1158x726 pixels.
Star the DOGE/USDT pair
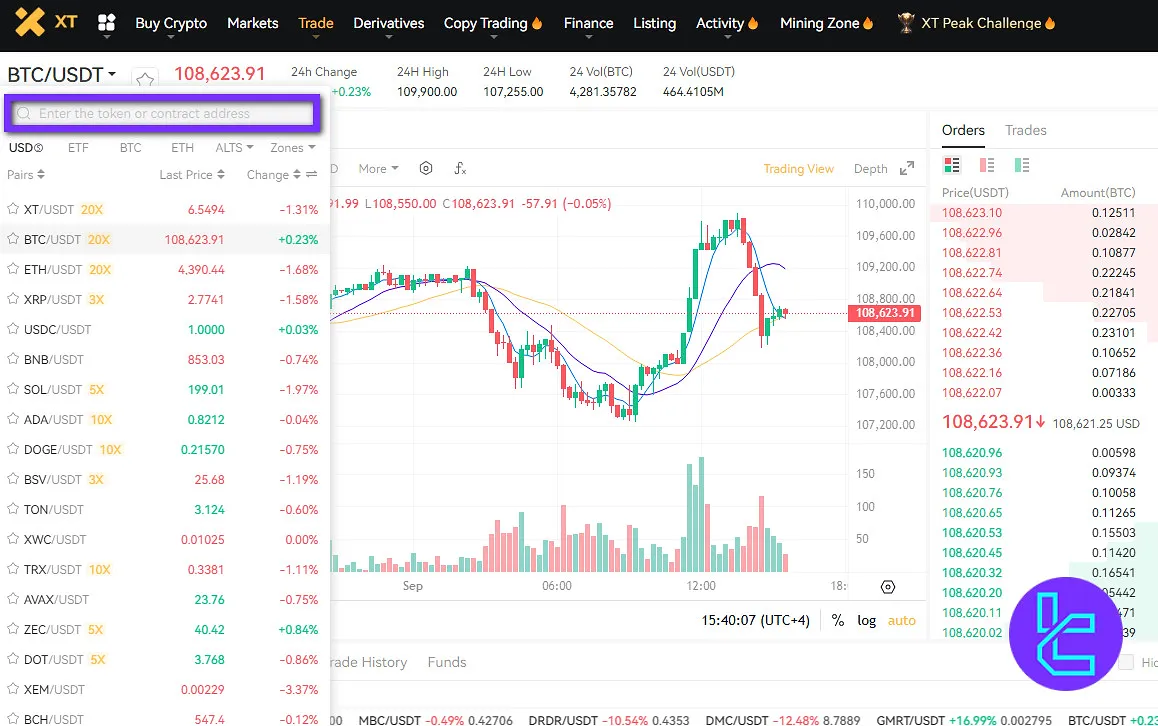pos(13,449)
